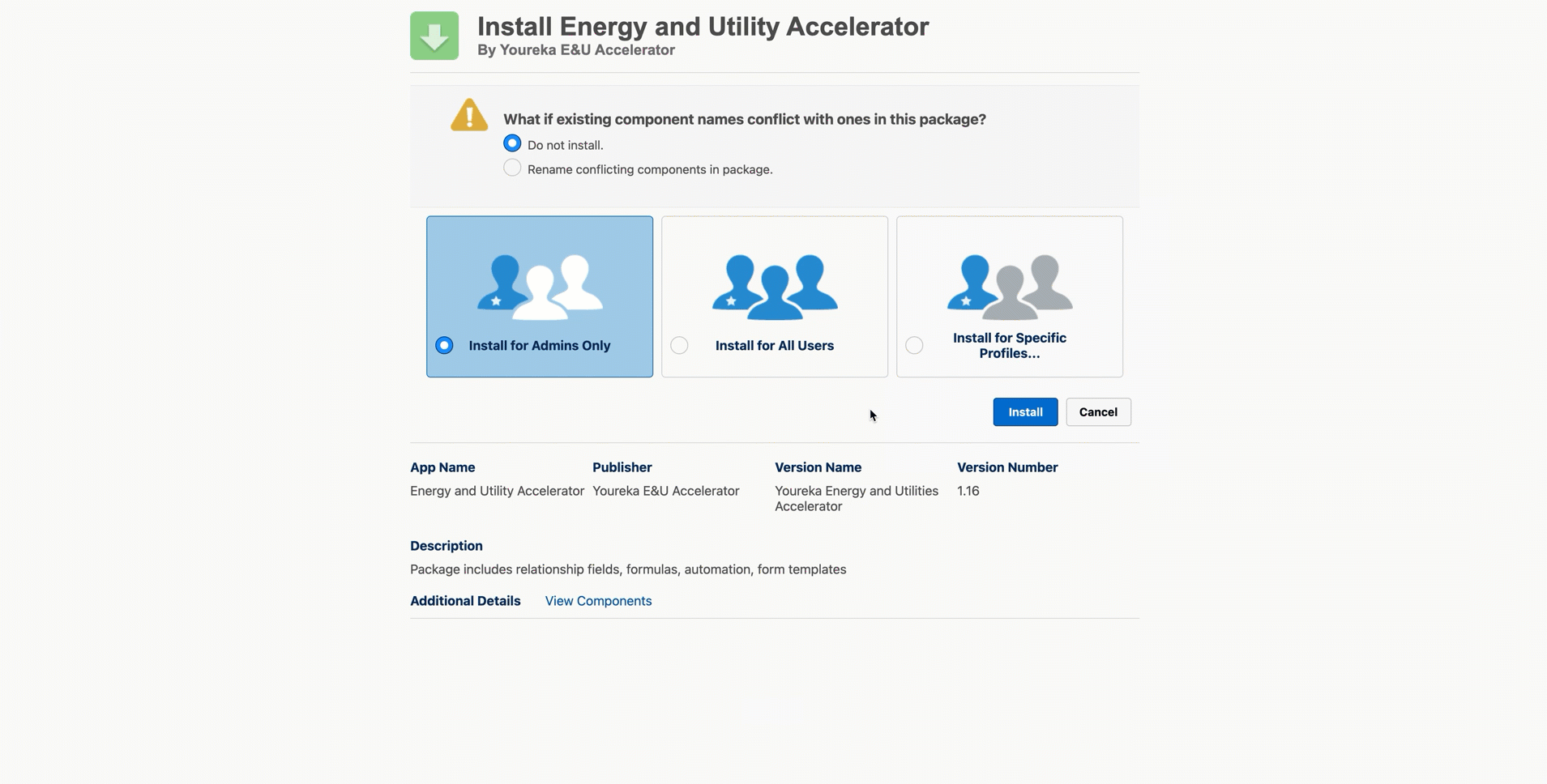The height and width of the screenshot is (784, 1547).
Task: Open the View Components link
Action: tap(598, 601)
